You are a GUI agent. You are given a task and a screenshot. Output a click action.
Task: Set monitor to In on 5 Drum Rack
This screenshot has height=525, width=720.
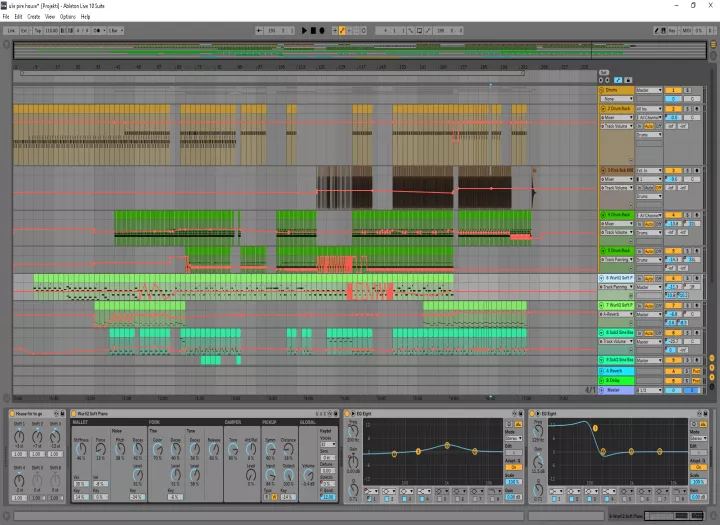[x=639, y=251]
